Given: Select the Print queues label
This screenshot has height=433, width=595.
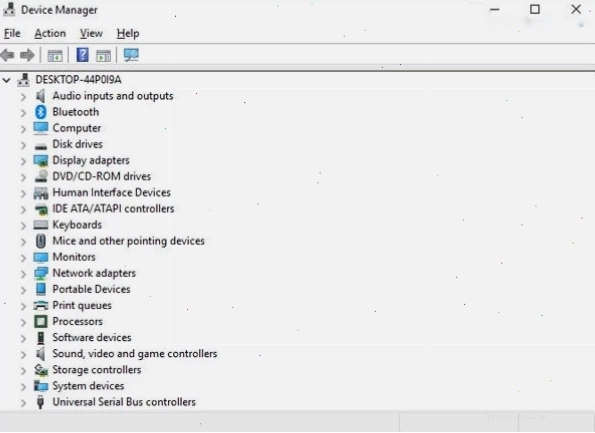Looking at the screenshot, I should click(82, 305).
